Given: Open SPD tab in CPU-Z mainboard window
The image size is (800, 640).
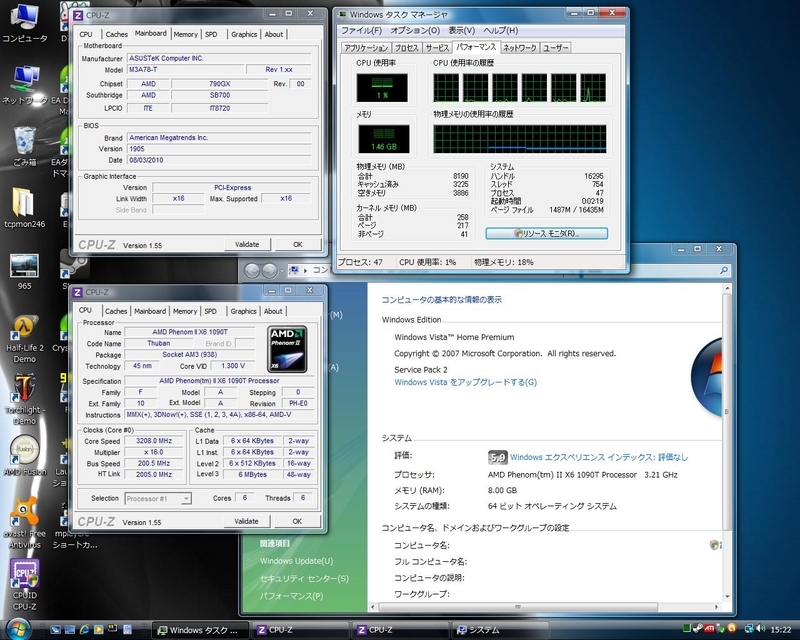Looking at the screenshot, I should (211, 34).
